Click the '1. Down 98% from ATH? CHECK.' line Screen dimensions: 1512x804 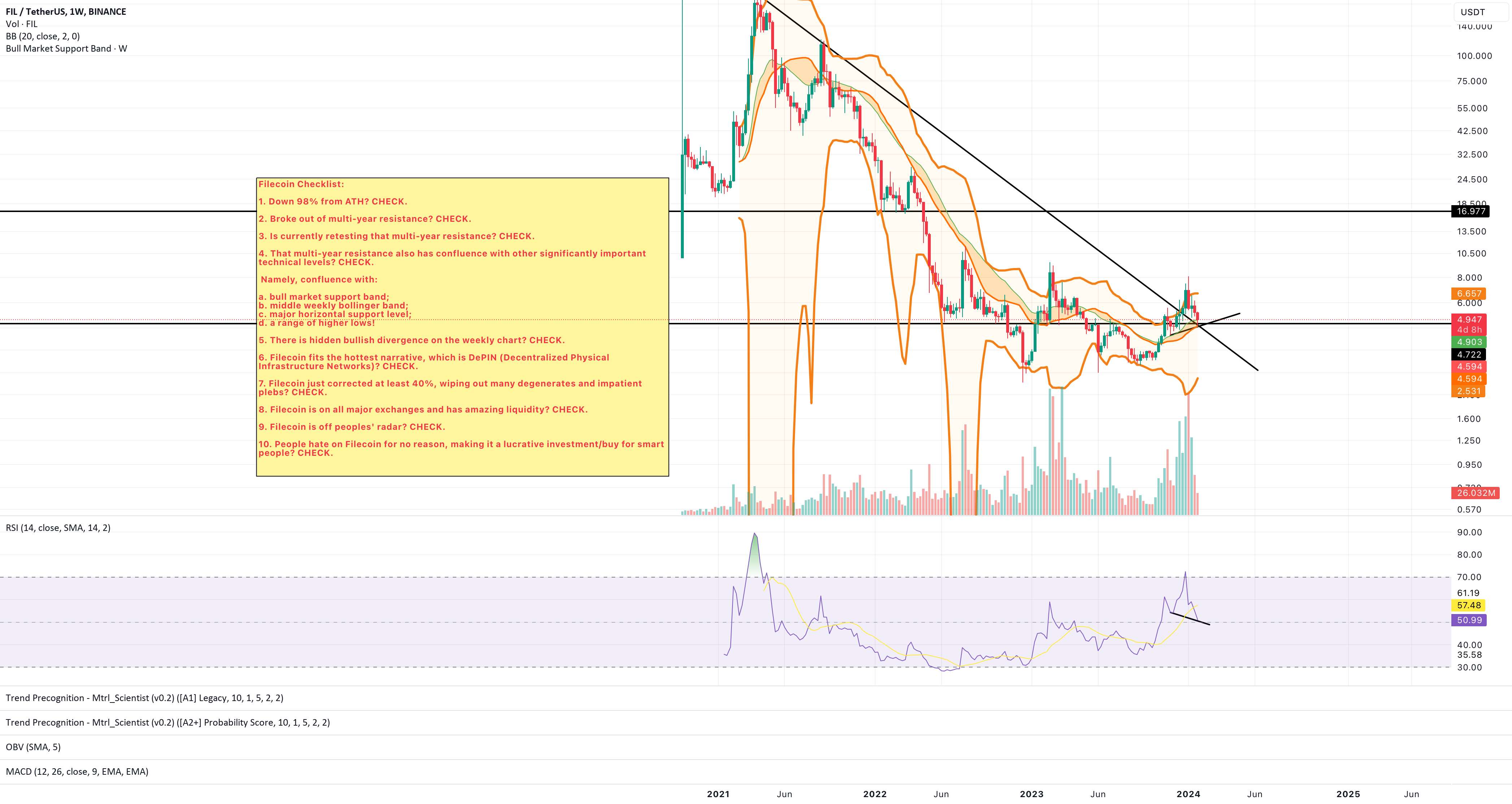tap(333, 202)
